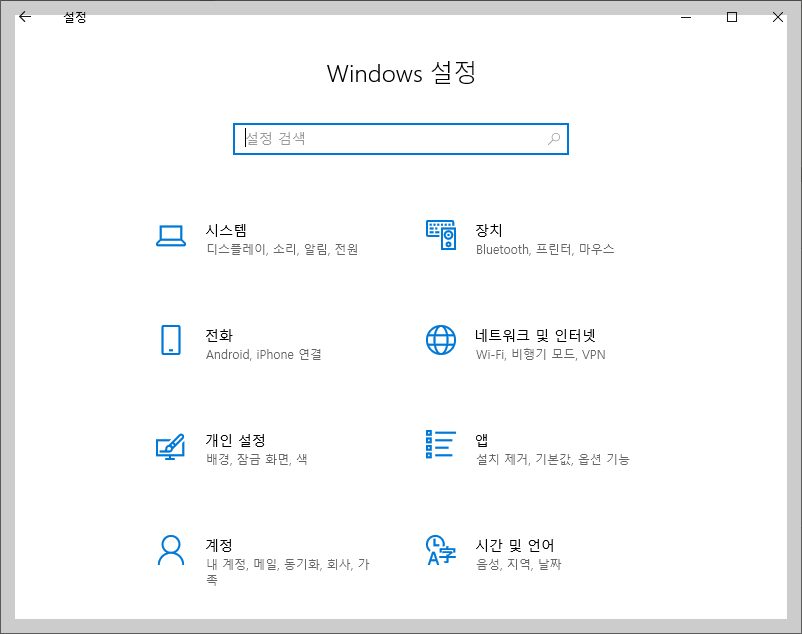
Task: Close the 설정 window
Action: [778, 17]
